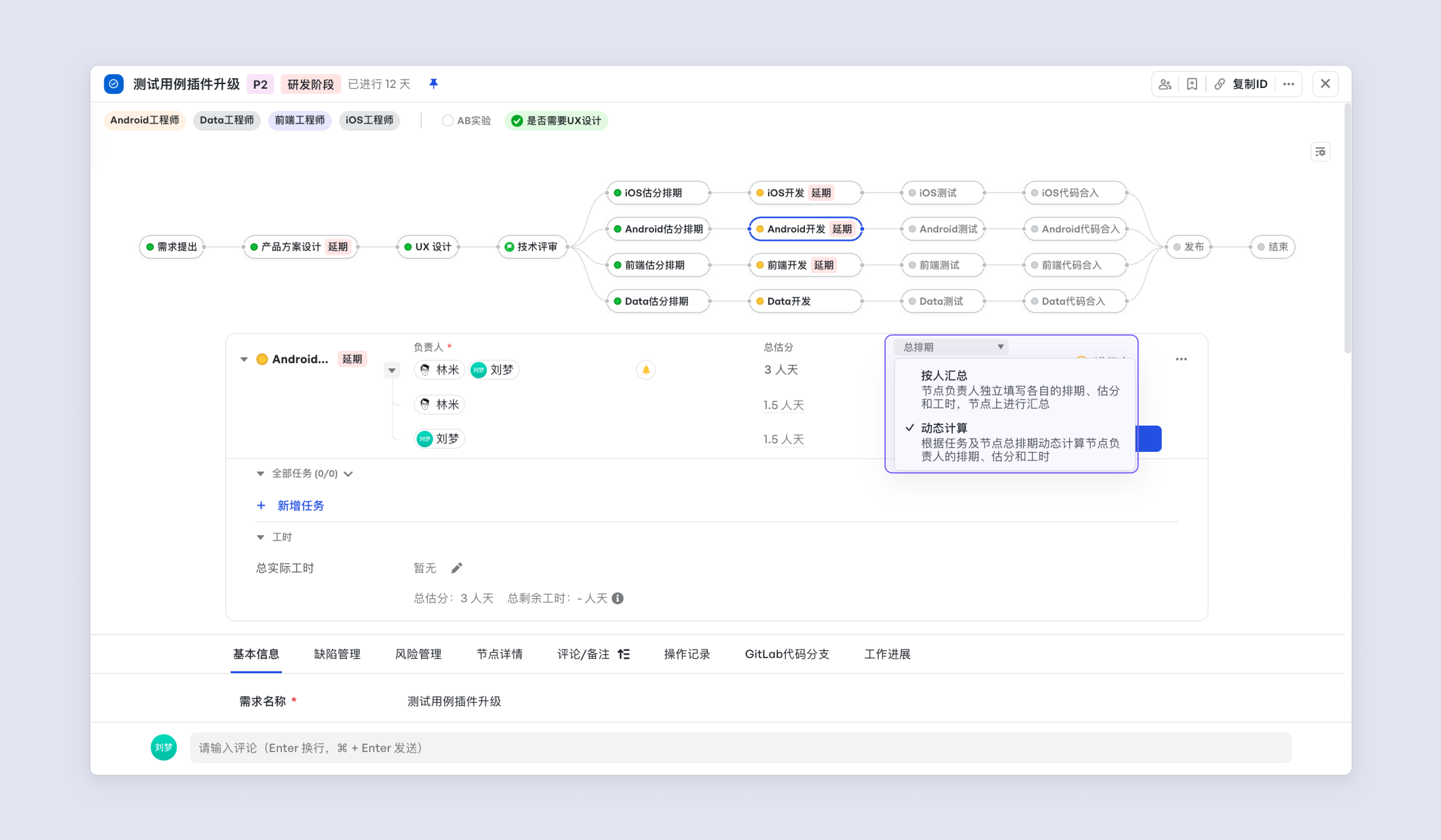Image resolution: width=1441 pixels, height=840 pixels.
Task: Open the 风险管理 tab
Action: point(419,654)
